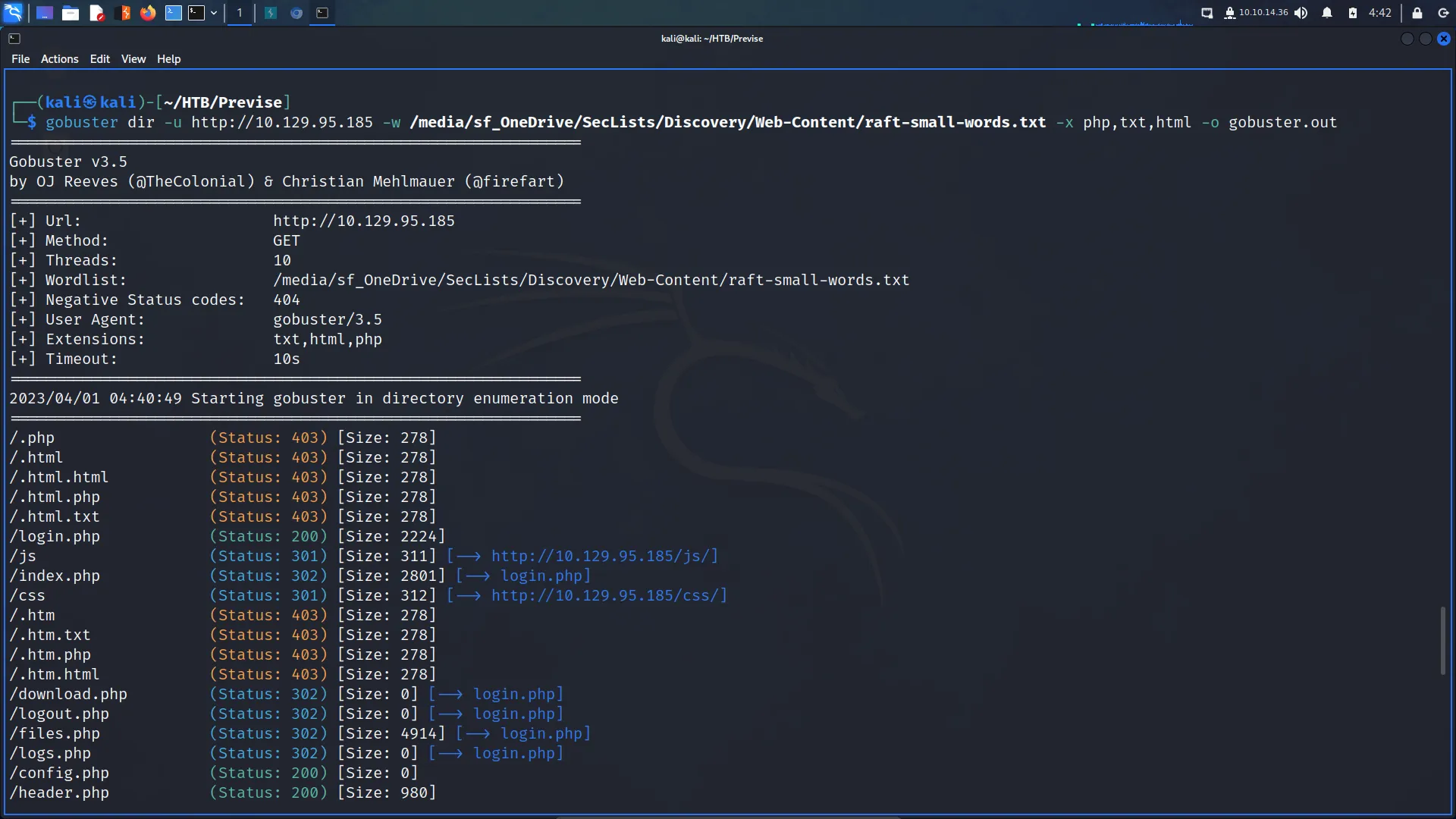
Task: Click the 'Gobuster v3.5' banner text
Action: (68, 162)
